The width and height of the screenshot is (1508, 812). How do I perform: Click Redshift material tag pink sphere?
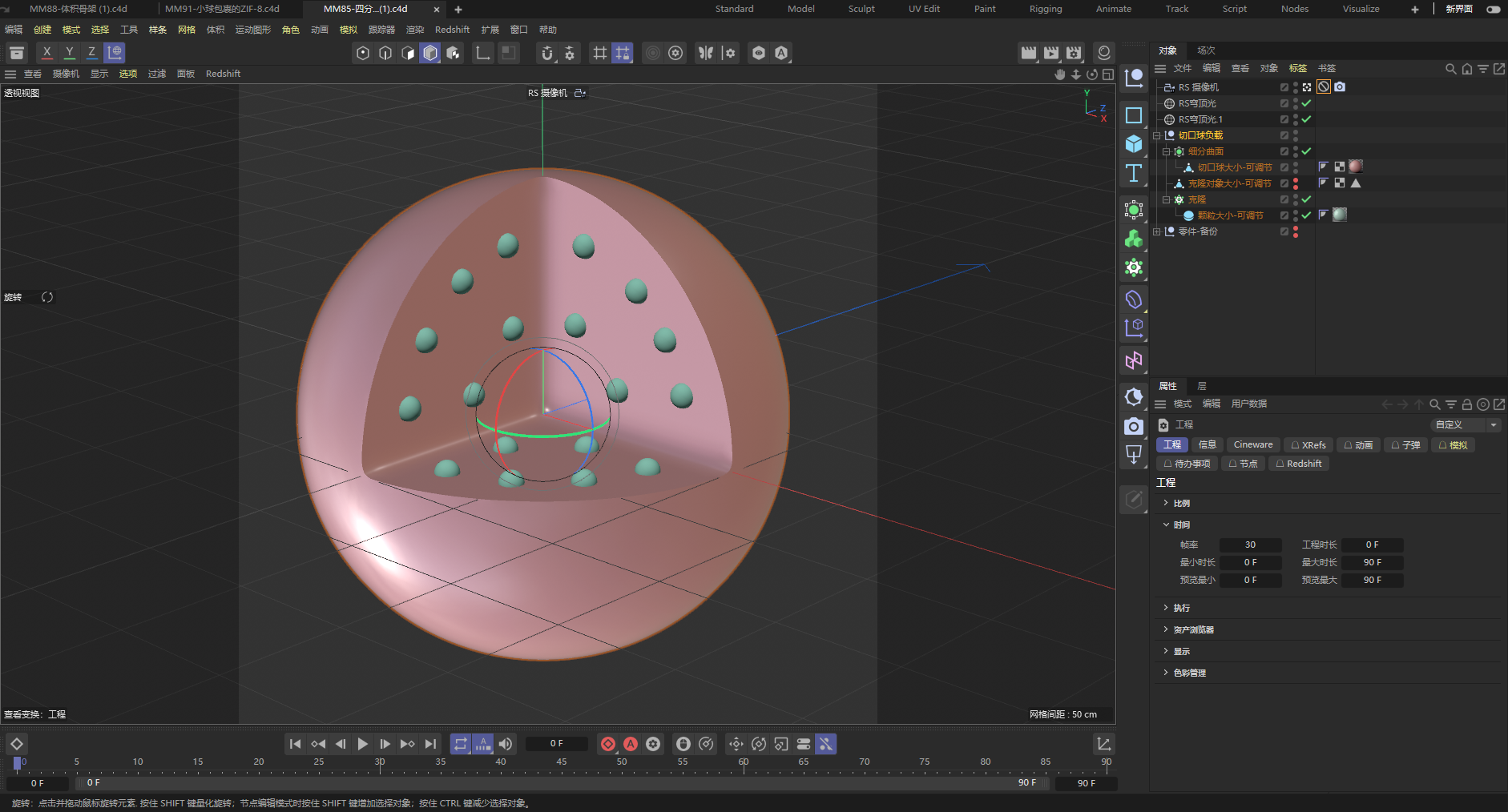[x=1355, y=167]
